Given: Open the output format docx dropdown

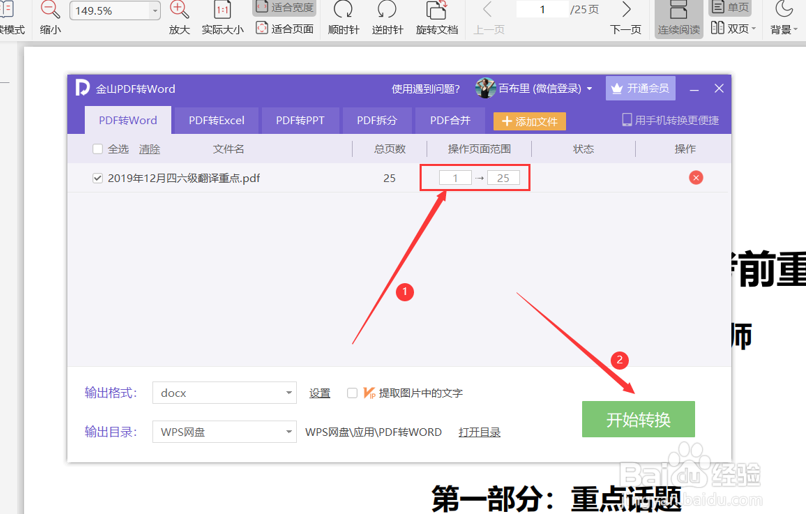Looking at the screenshot, I should (x=224, y=393).
